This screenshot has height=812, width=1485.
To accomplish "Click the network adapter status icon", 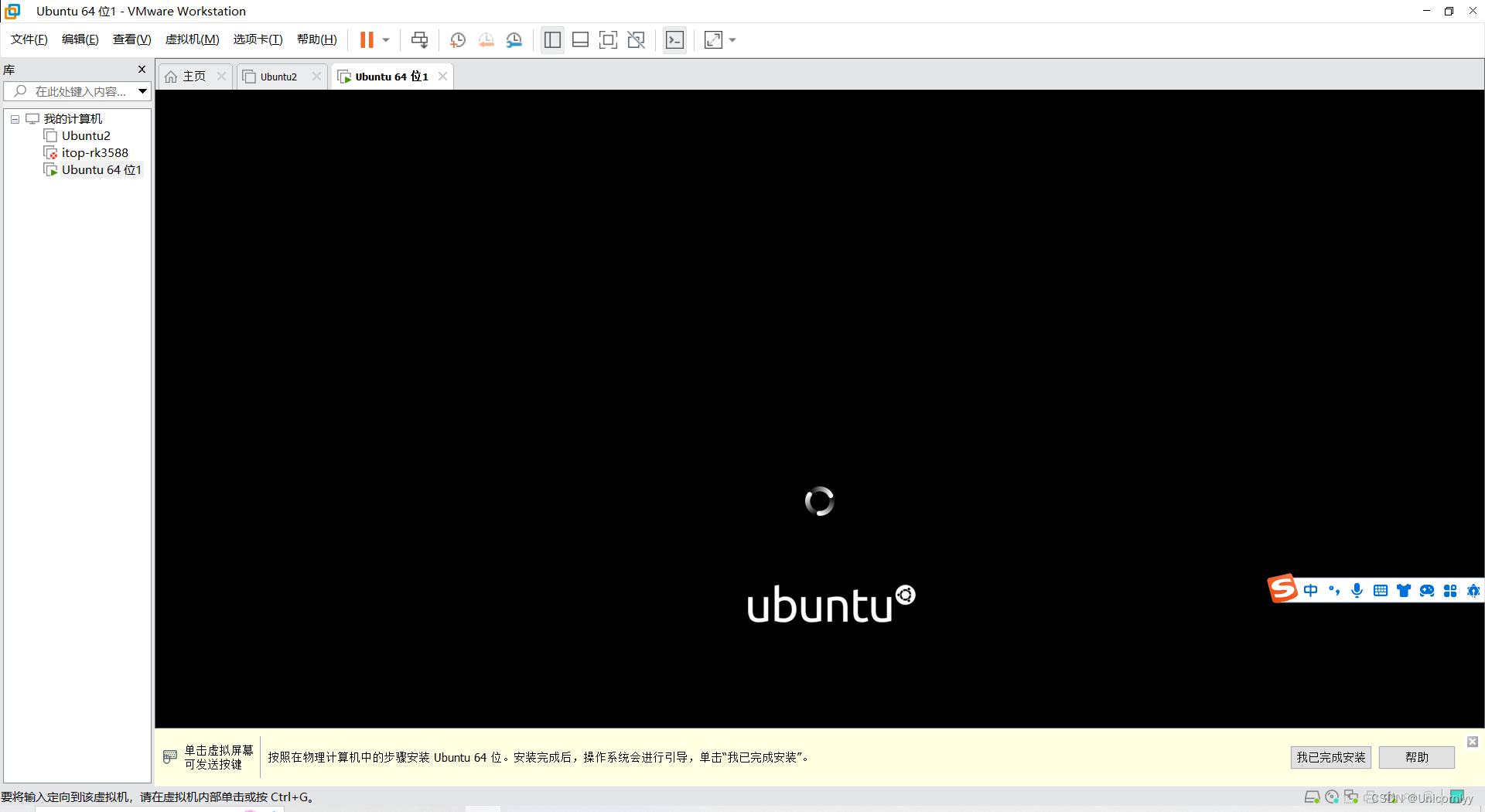I will point(1351,797).
